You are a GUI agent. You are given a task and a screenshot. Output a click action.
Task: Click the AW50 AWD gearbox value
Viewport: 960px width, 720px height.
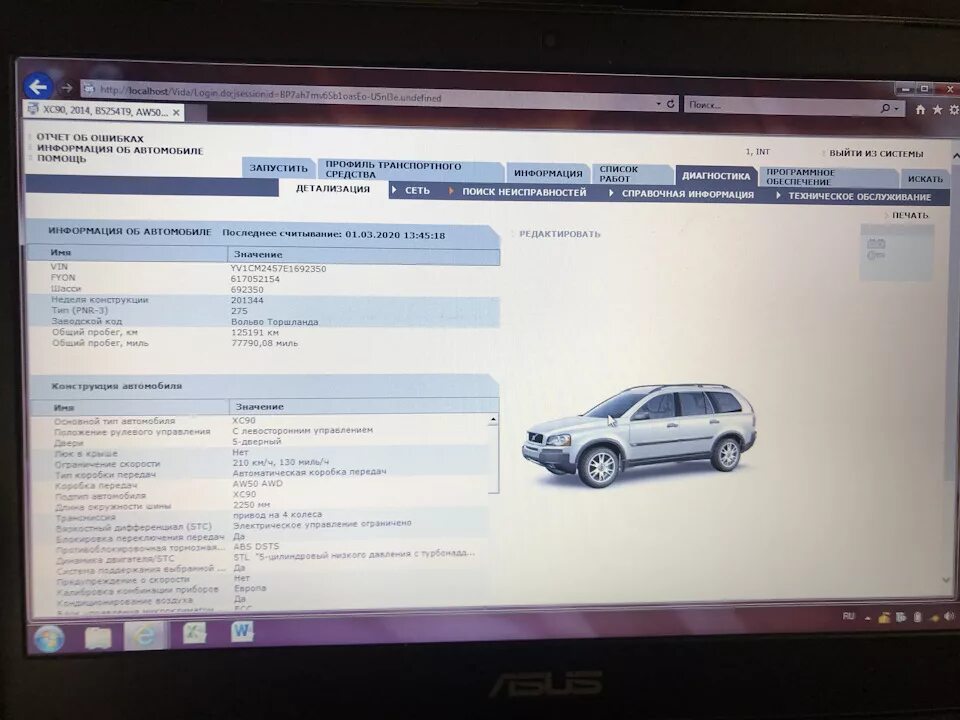(257, 483)
